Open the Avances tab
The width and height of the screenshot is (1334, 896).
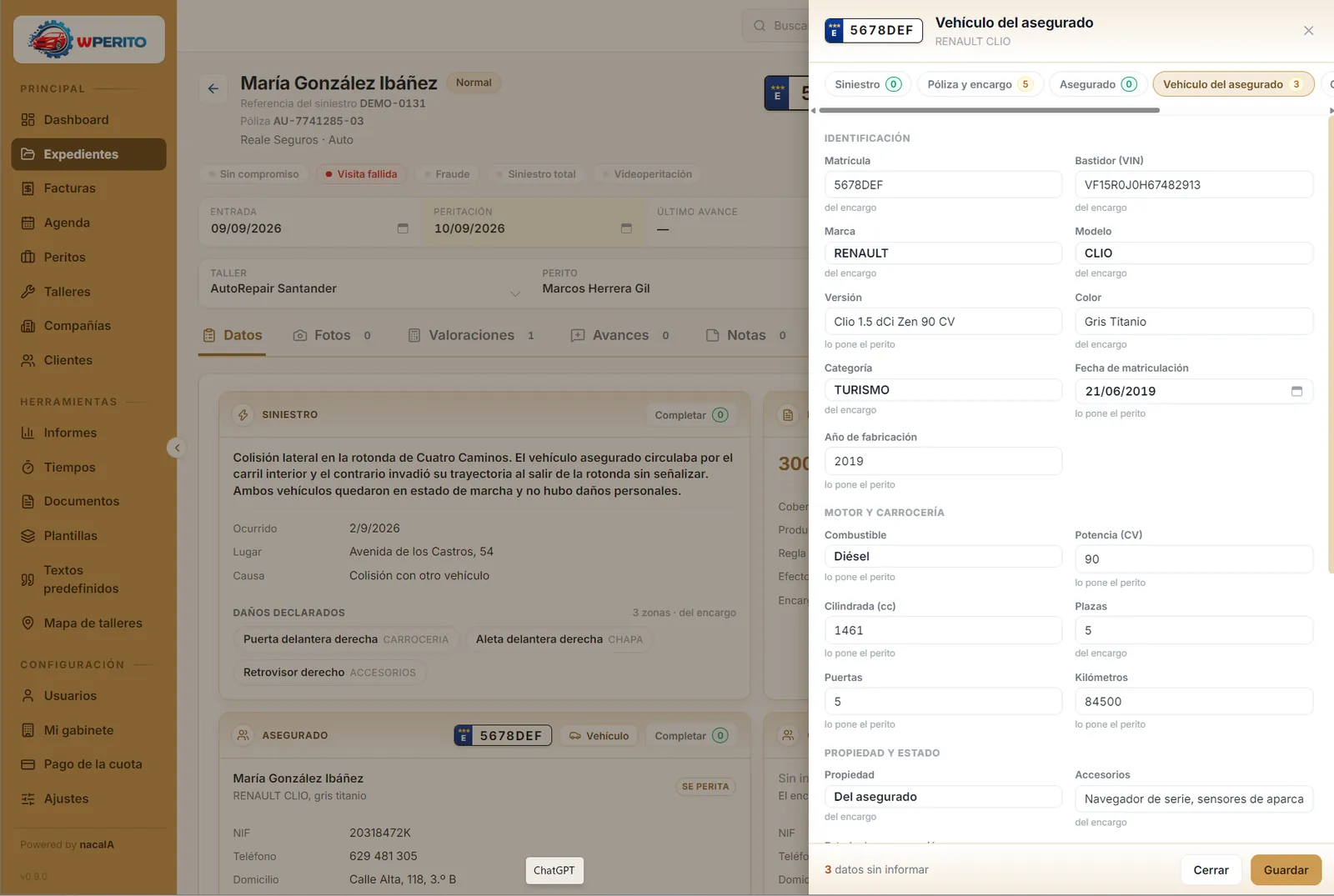pos(620,335)
